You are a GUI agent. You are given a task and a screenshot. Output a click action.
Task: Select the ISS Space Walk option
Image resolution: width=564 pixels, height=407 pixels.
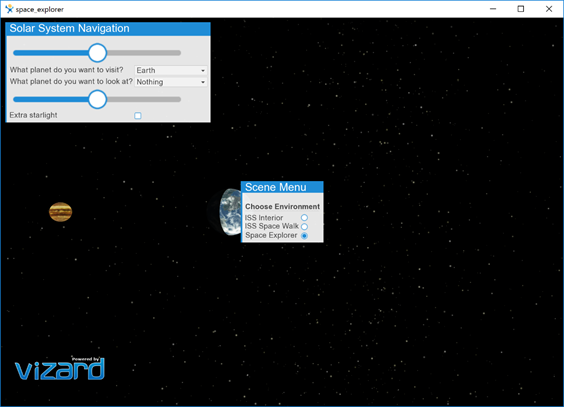(304, 227)
